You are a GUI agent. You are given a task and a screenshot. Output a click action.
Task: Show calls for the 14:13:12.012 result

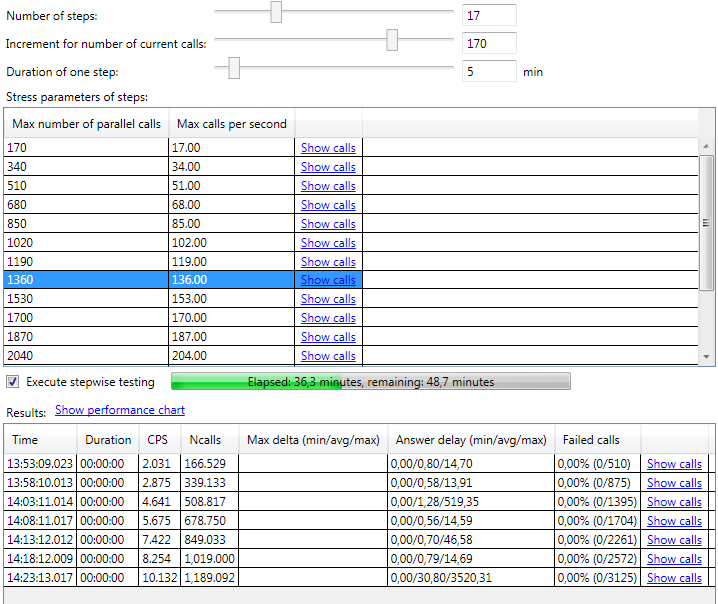click(x=674, y=540)
